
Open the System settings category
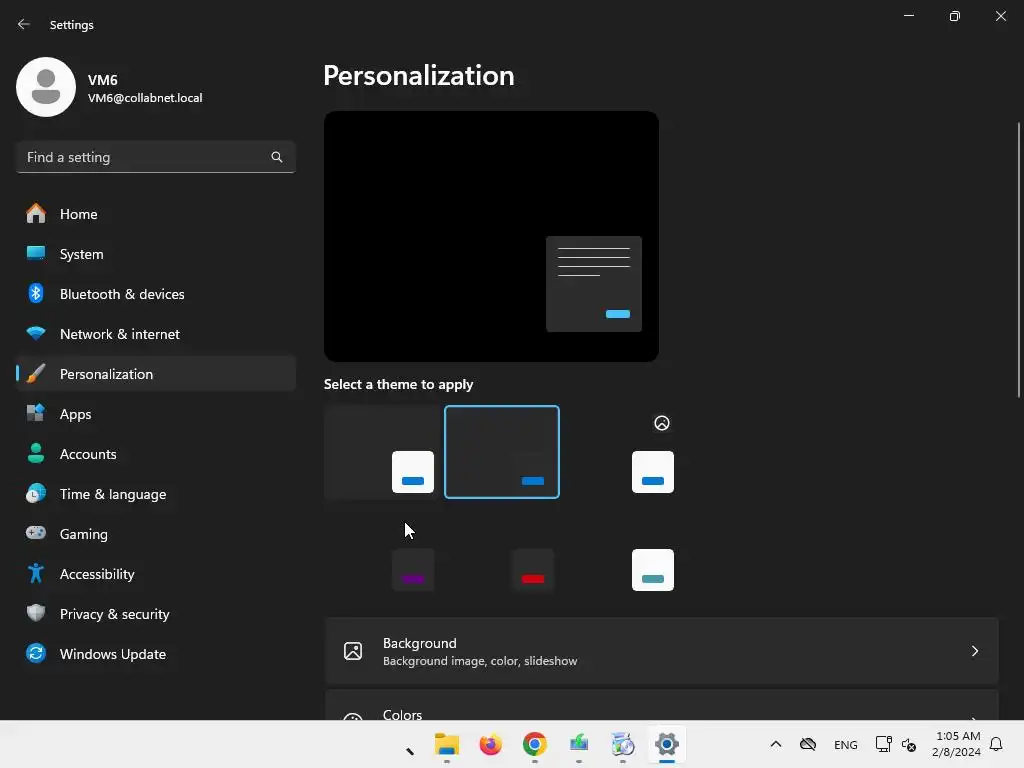155,254
